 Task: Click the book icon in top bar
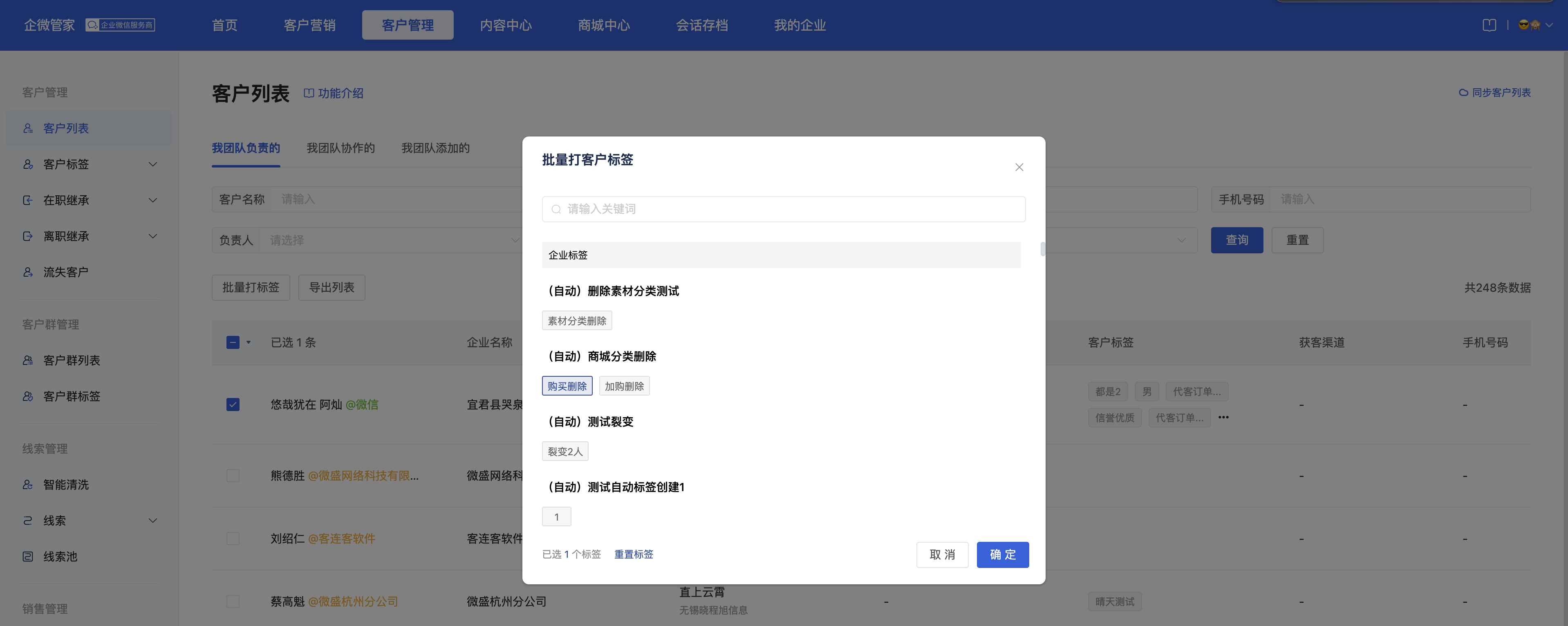tap(1490, 25)
